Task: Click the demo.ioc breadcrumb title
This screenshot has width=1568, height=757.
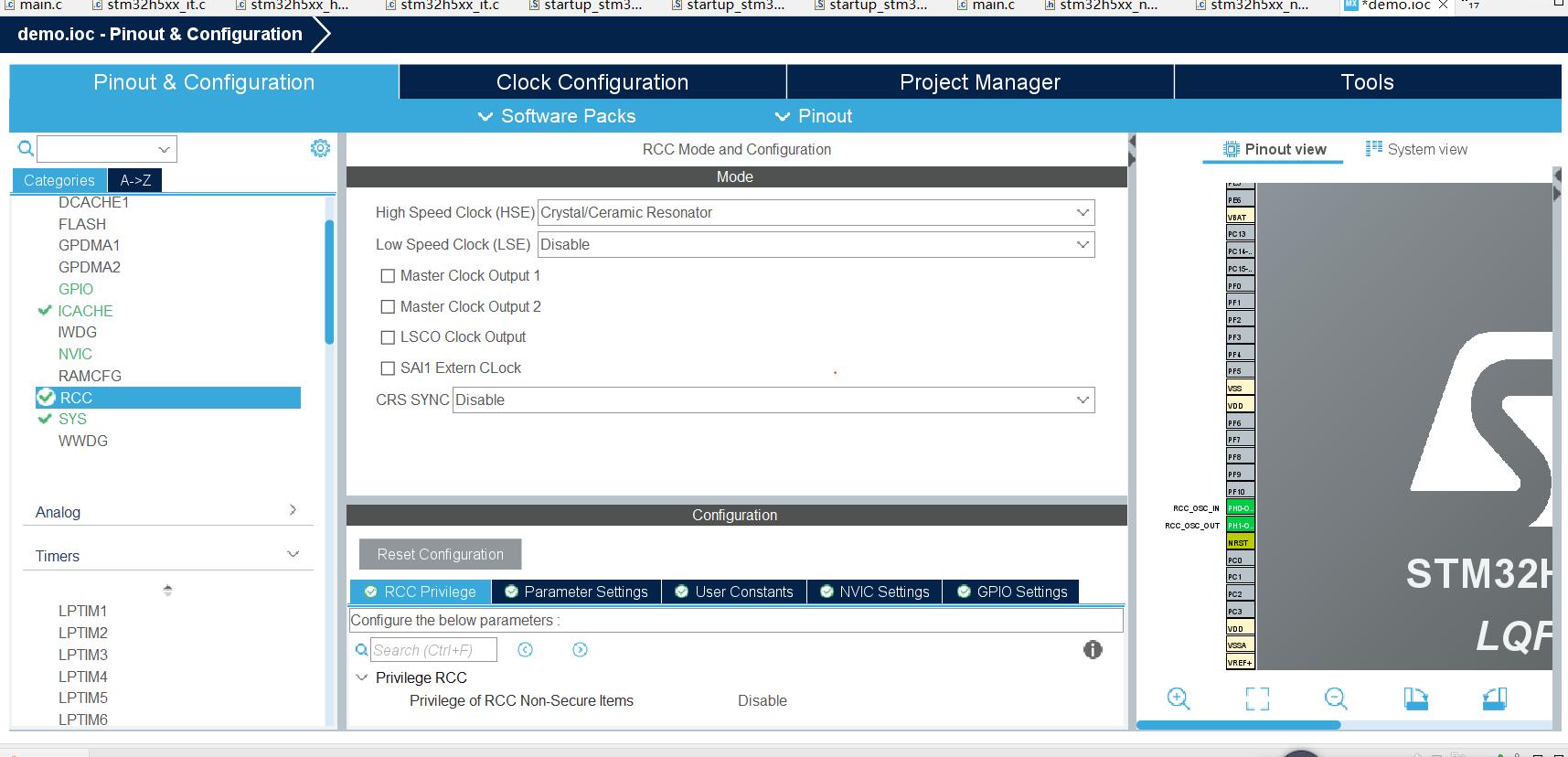Action: click(x=160, y=34)
